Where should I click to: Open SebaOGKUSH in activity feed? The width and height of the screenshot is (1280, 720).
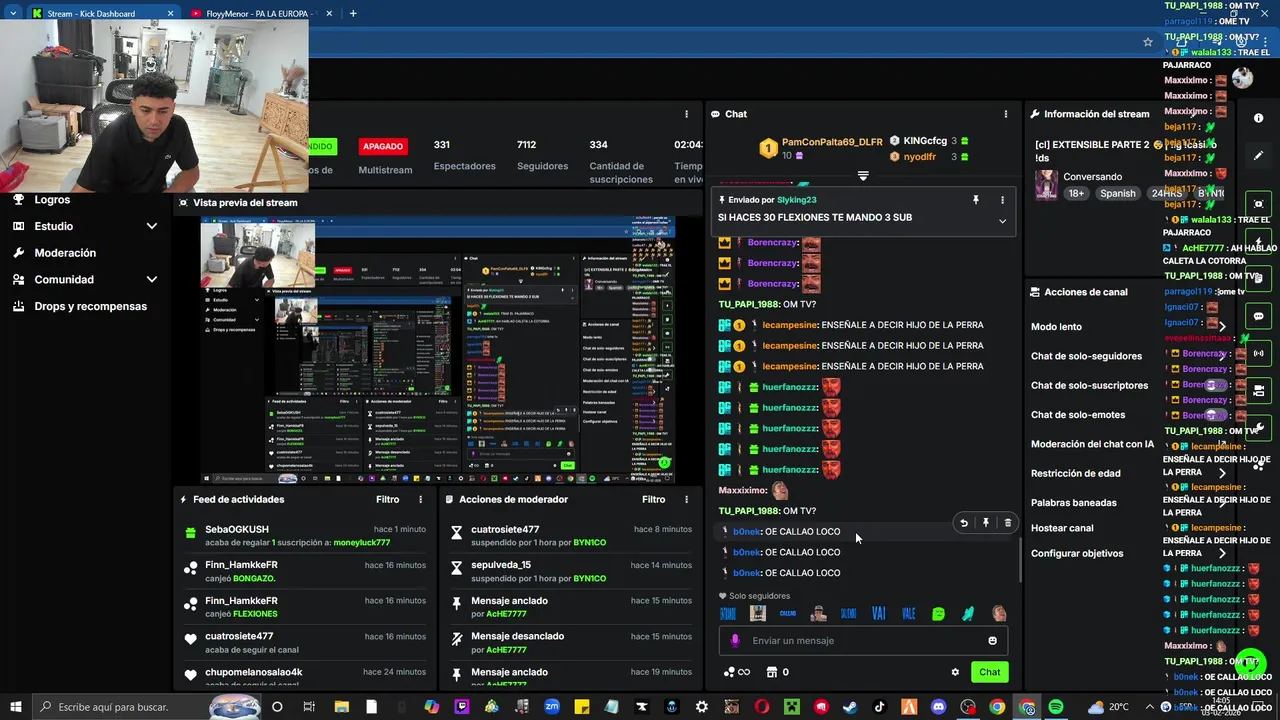pos(237,529)
